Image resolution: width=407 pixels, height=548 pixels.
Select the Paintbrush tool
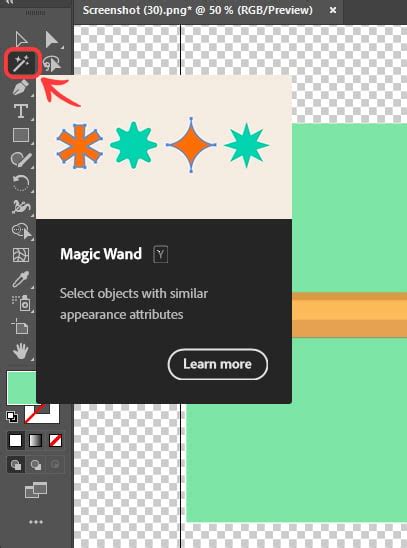tap(21, 159)
